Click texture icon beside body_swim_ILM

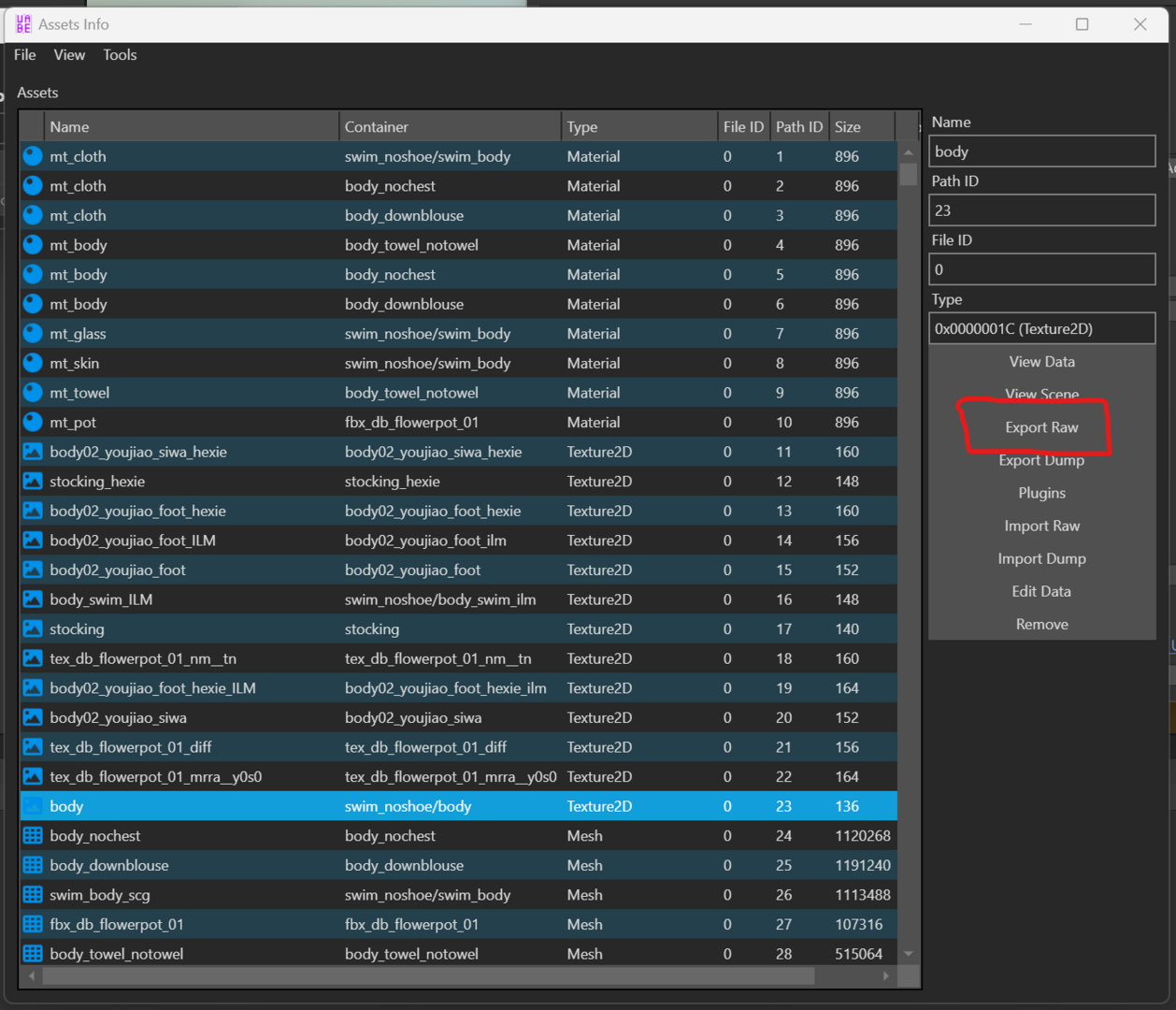point(33,599)
